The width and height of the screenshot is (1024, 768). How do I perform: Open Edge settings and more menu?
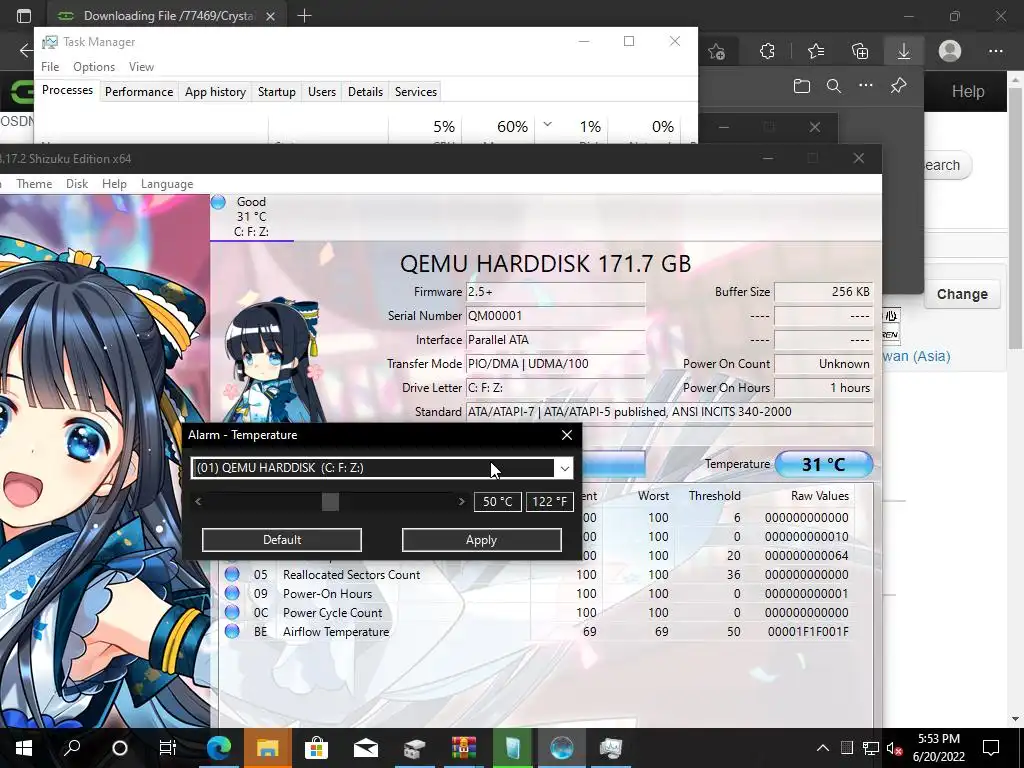[996, 51]
